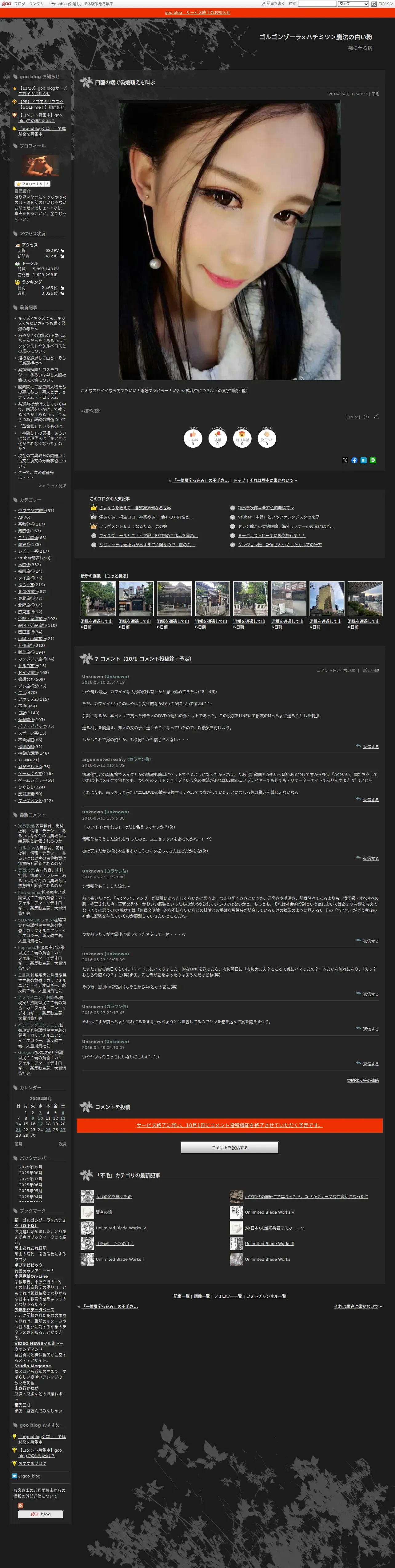Click the goo blog banner at sidebar bottom
395x1568 pixels.
pyautogui.click(x=40, y=1514)
